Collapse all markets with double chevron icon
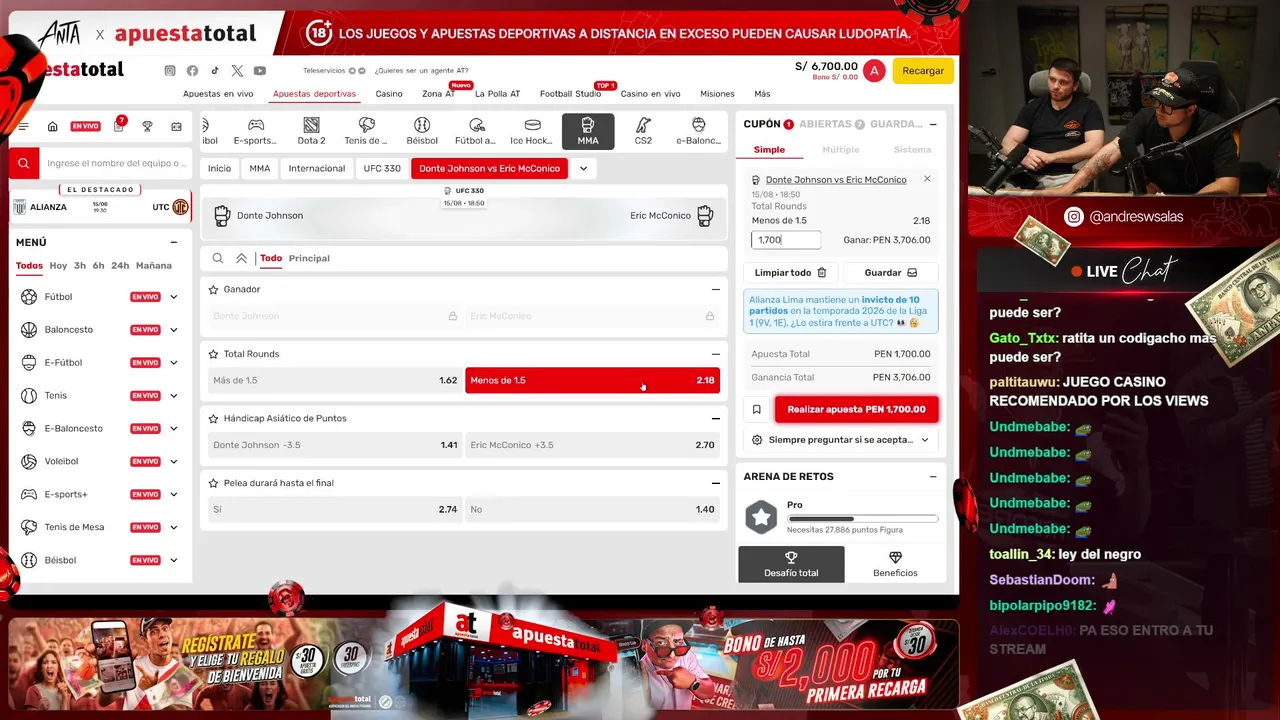 tap(241, 258)
